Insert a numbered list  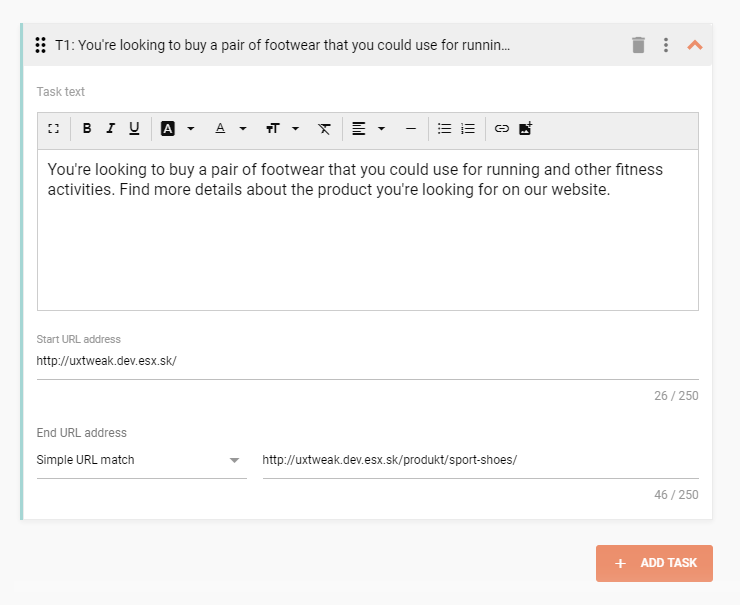468,128
